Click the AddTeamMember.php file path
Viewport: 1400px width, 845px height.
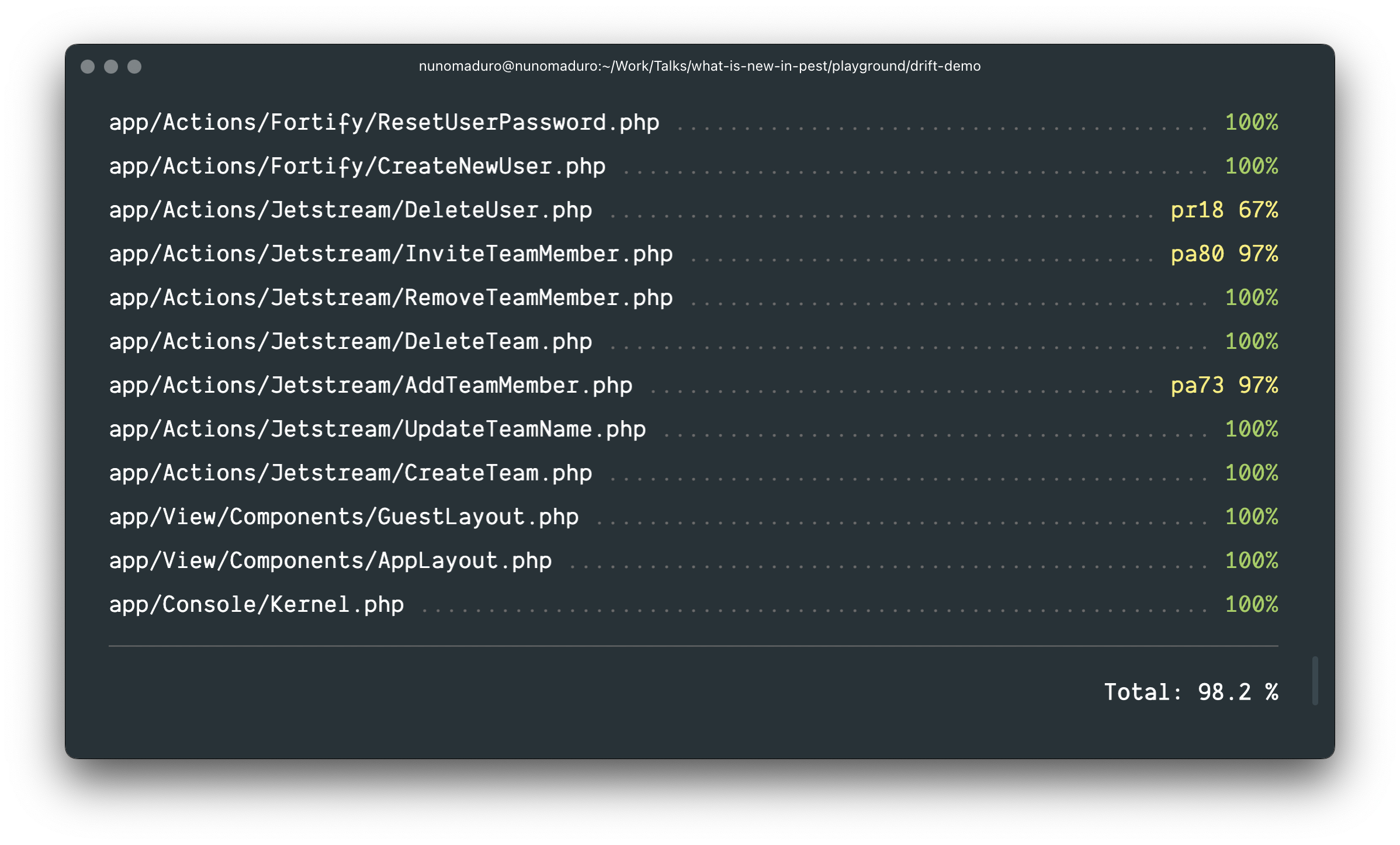coord(370,386)
